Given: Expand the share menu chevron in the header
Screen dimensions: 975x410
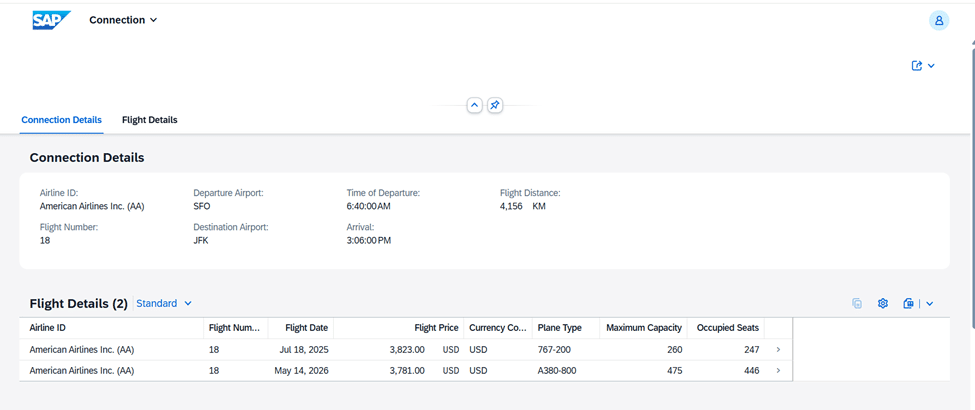Looking at the screenshot, I should tap(932, 66).
